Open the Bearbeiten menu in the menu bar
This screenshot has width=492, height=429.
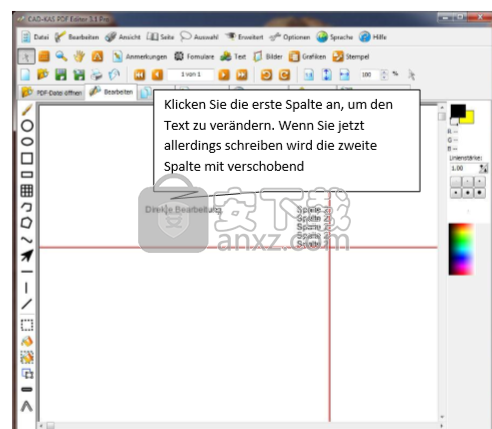[x=77, y=37]
